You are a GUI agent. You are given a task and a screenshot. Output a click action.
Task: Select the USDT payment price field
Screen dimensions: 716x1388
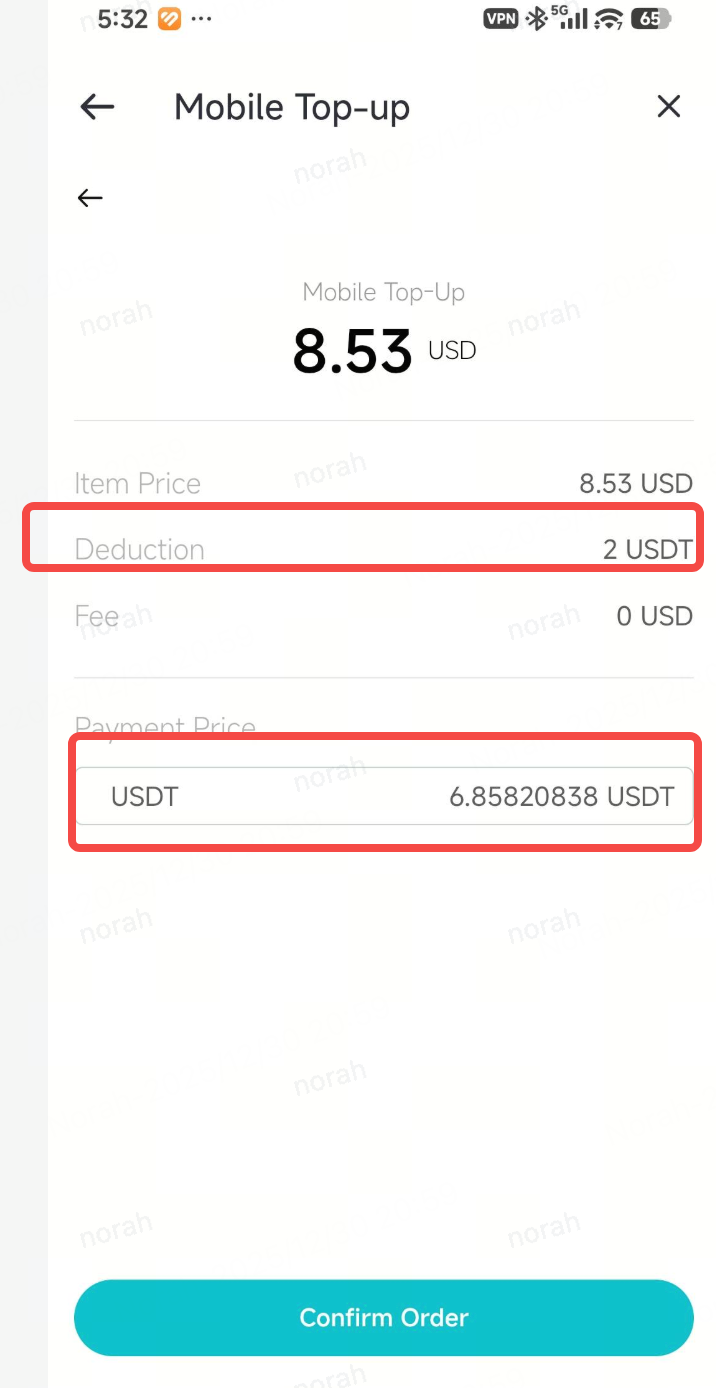(384, 796)
